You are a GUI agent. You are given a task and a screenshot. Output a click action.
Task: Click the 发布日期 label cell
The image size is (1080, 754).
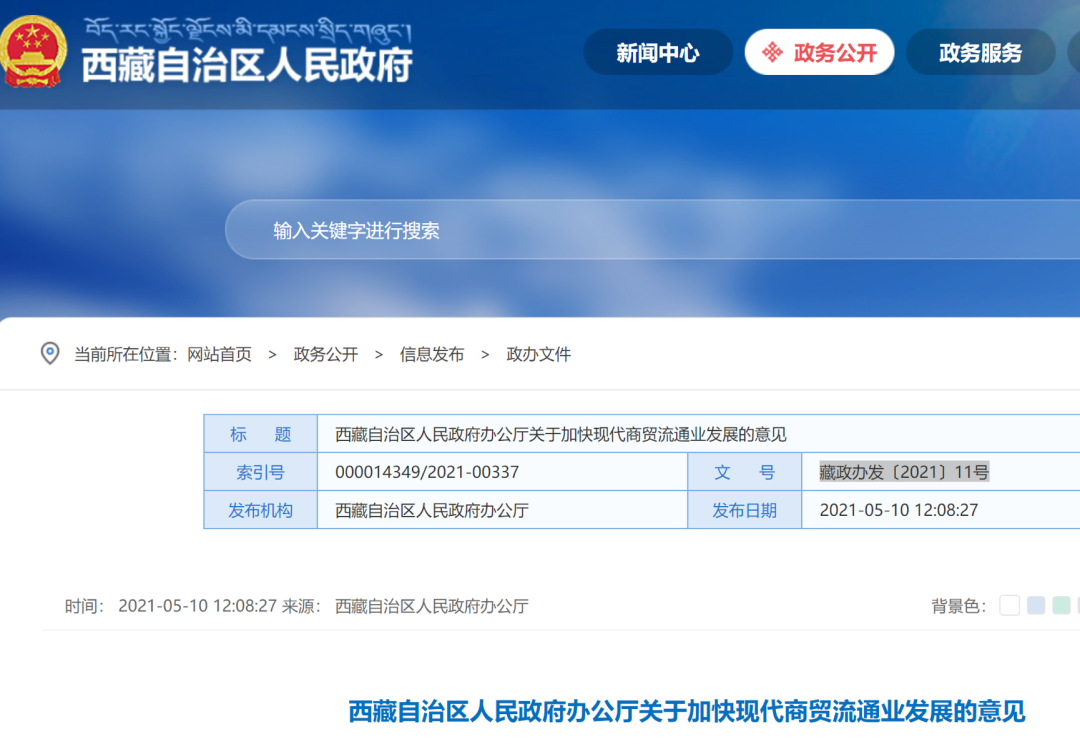(x=745, y=510)
